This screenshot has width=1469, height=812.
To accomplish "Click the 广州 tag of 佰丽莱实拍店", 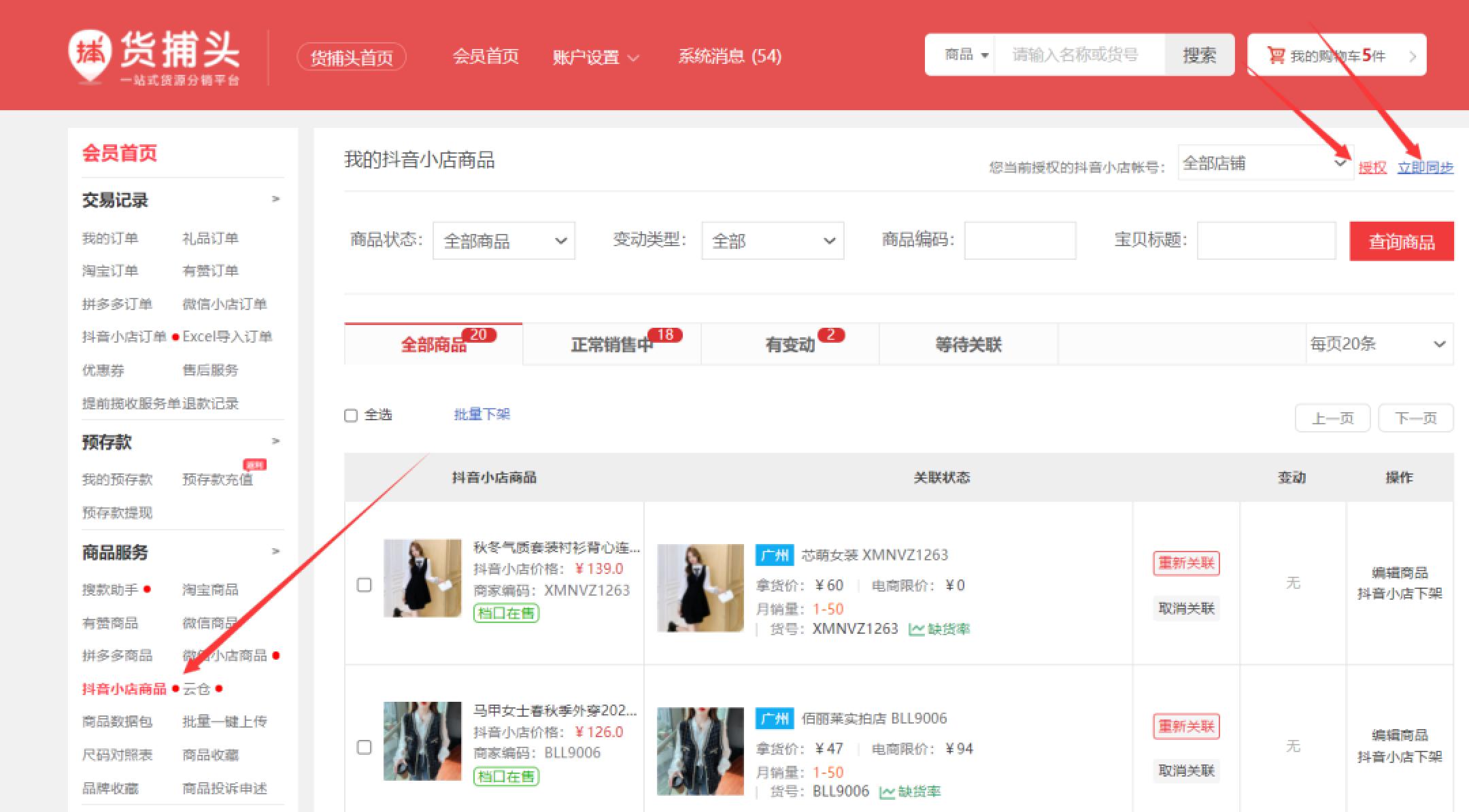I will (x=775, y=718).
